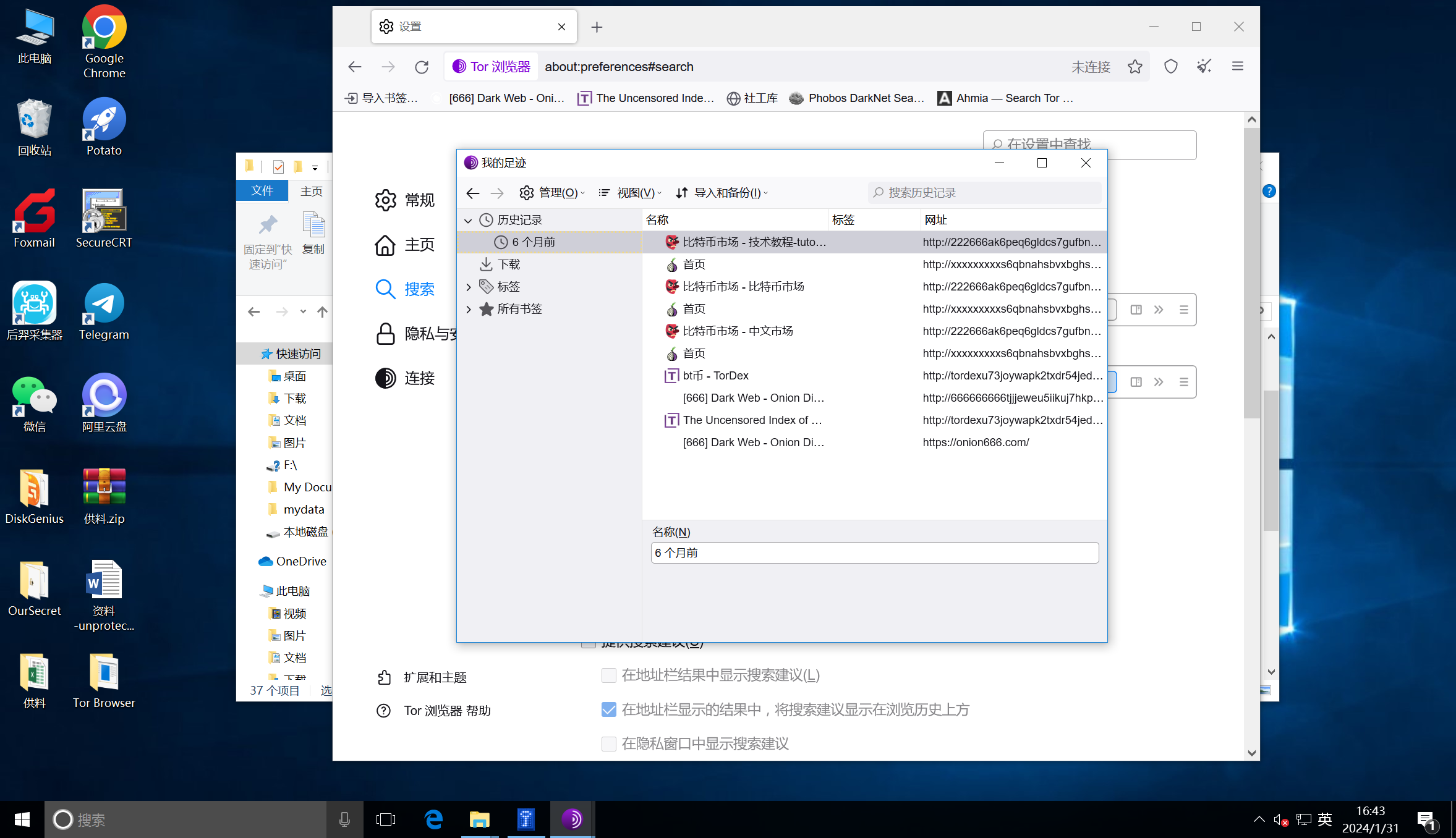Open 连接 settings category
1456x838 pixels.
coord(404,378)
